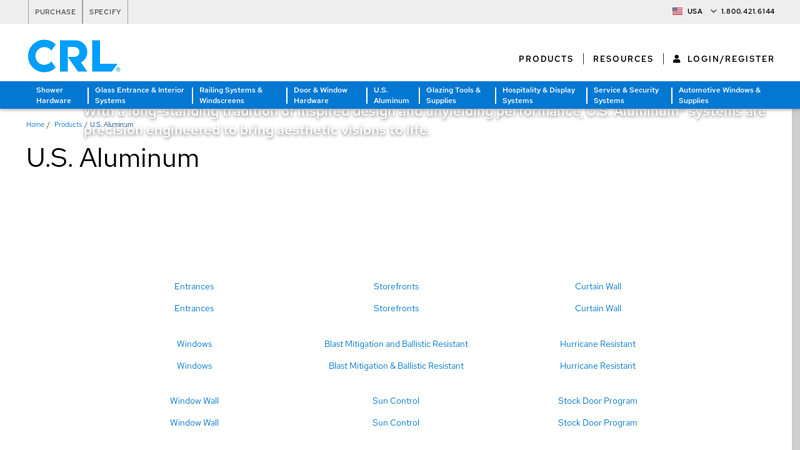The width and height of the screenshot is (800, 450).
Task: Open the Products menu
Action: (x=546, y=59)
